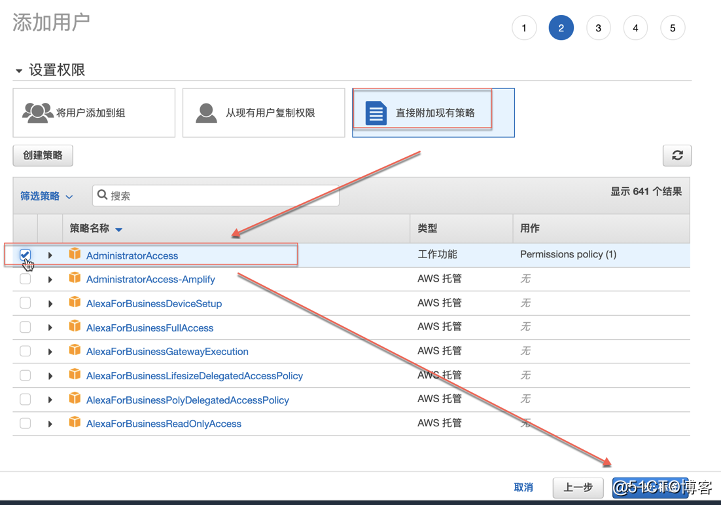Click the 工作功能 type cell
Screen dimensions: 722x506
[437, 254]
